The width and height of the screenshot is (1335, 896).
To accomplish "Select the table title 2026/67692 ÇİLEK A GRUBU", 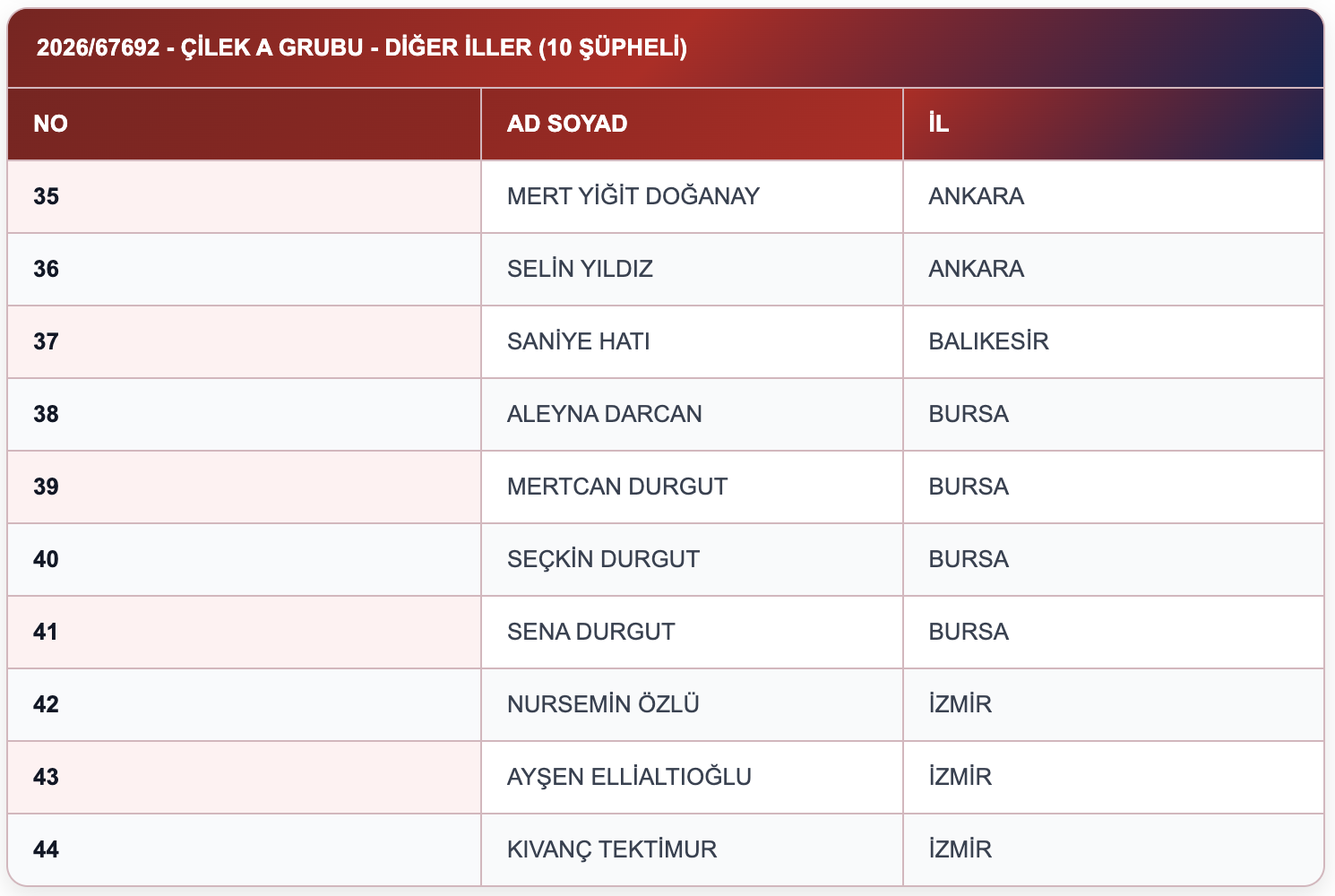I will pyautogui.click(x=362, y=47).
